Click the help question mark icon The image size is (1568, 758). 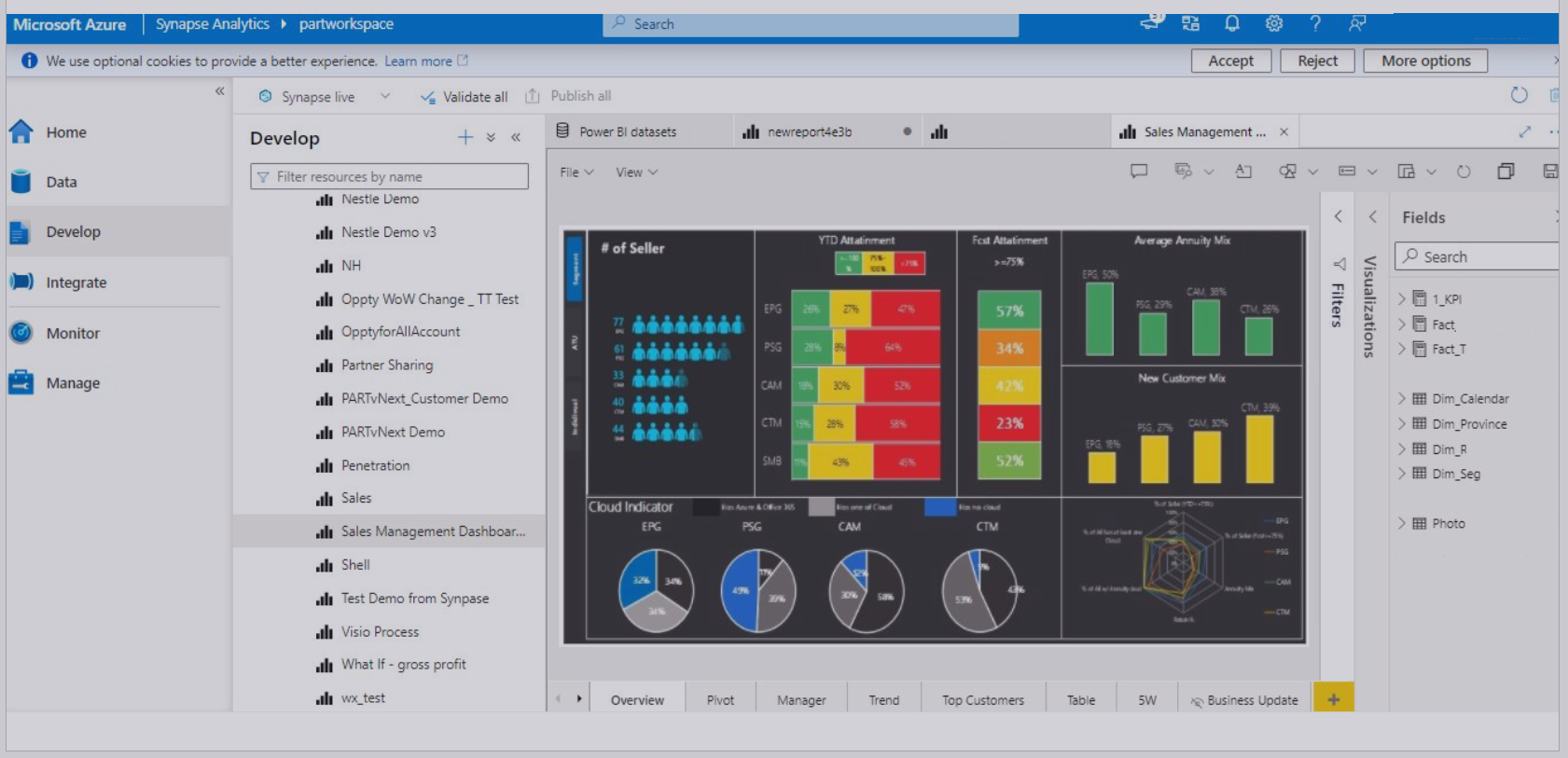(x=1315, y=23)
